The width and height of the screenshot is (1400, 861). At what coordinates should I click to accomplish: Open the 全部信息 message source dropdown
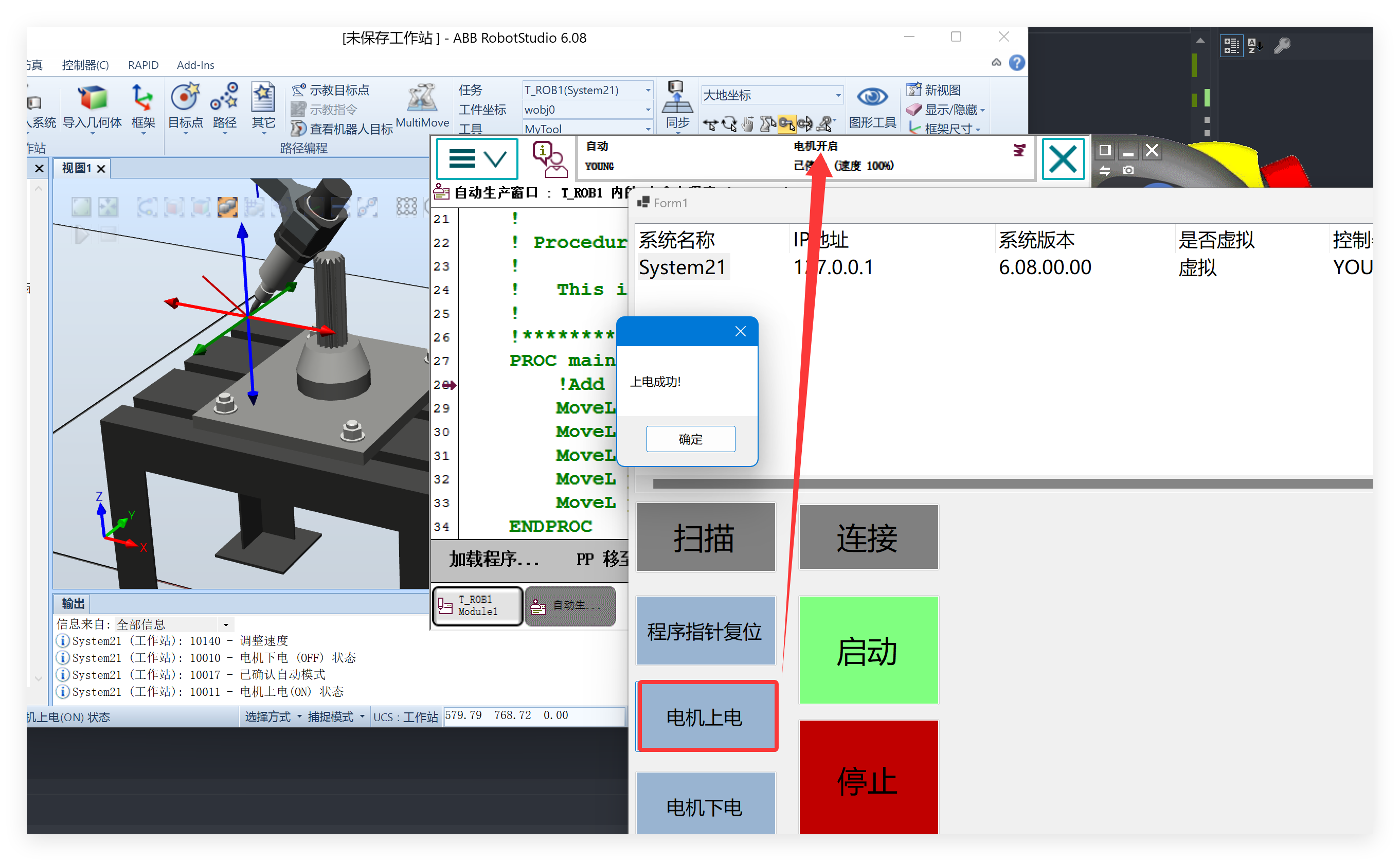click(173, 624)
